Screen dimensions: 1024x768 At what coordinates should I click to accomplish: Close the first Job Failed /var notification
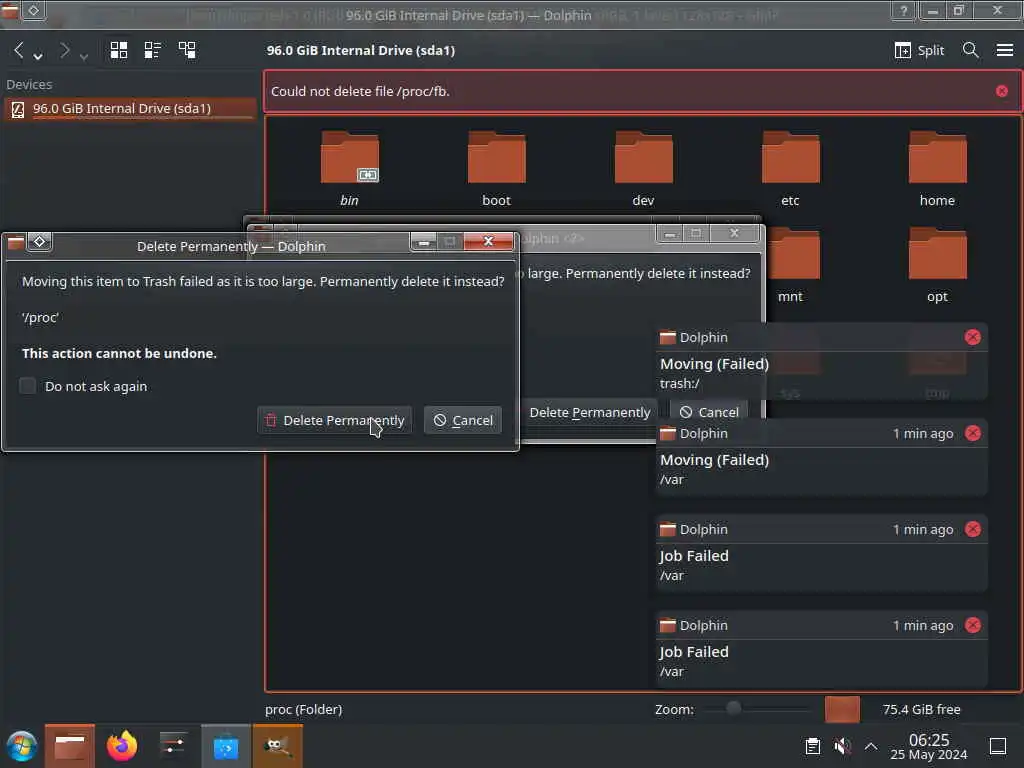tap(972, 529)
